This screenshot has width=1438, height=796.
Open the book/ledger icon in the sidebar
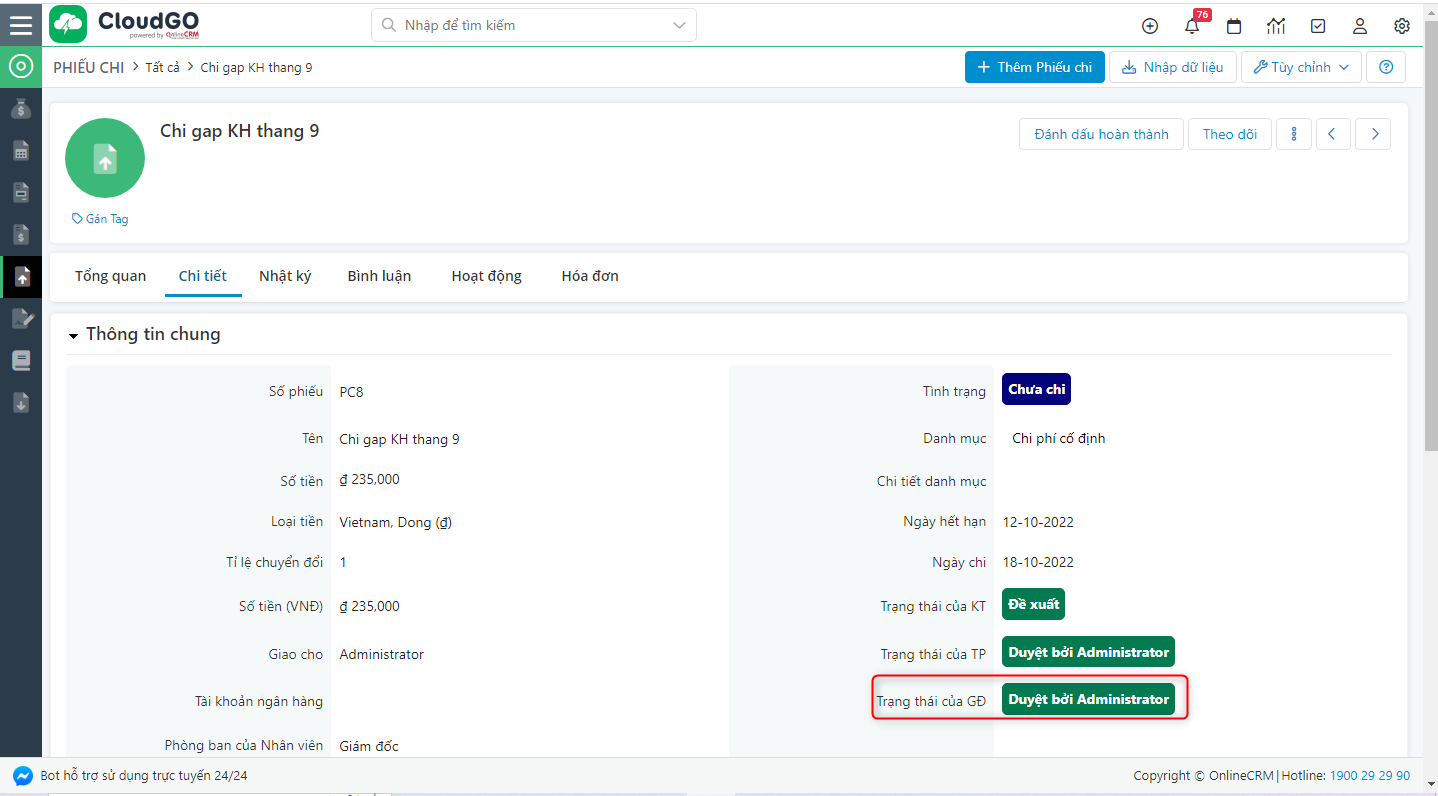click(20, 360)
